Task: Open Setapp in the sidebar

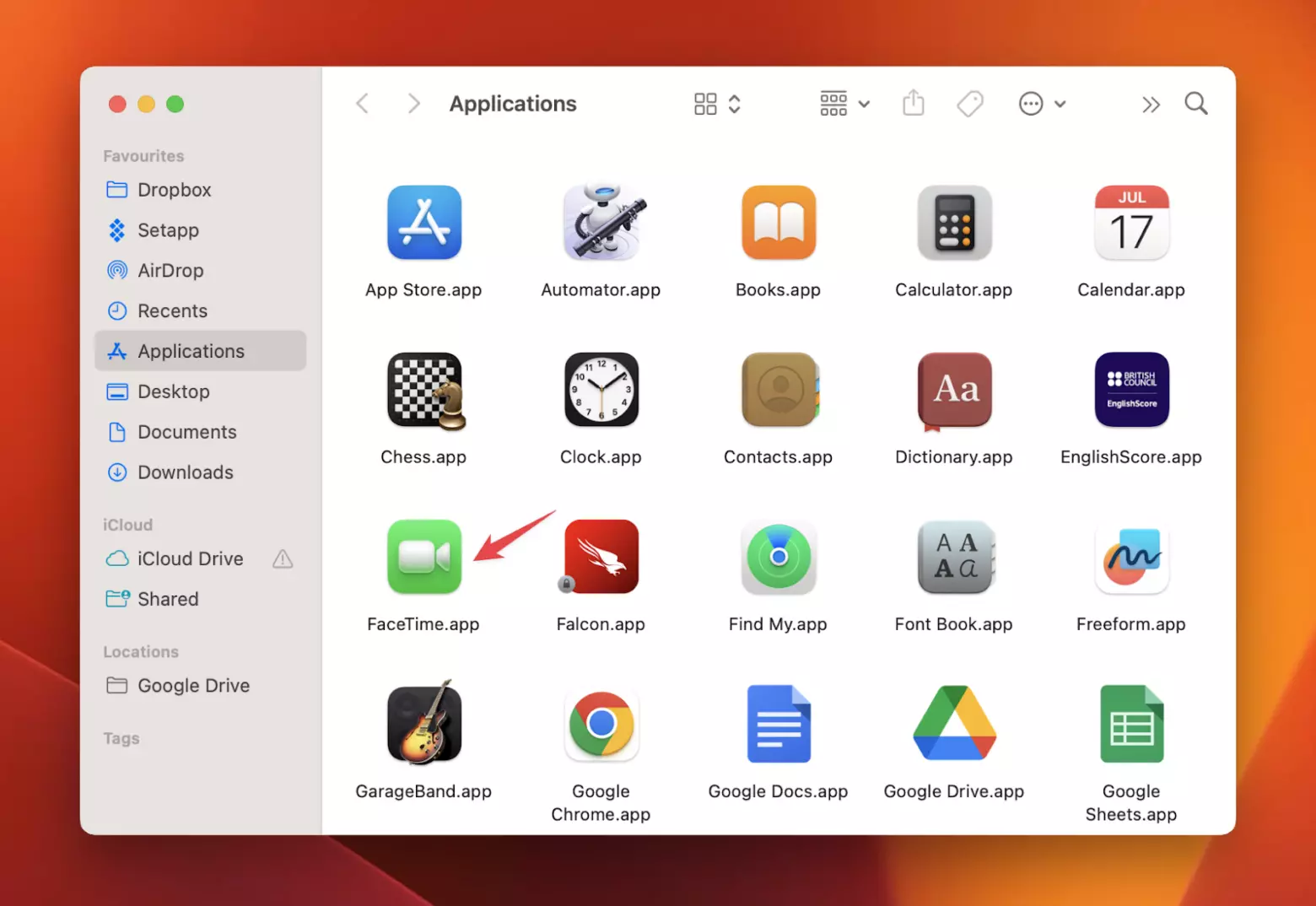Action: tap(201, 230)
